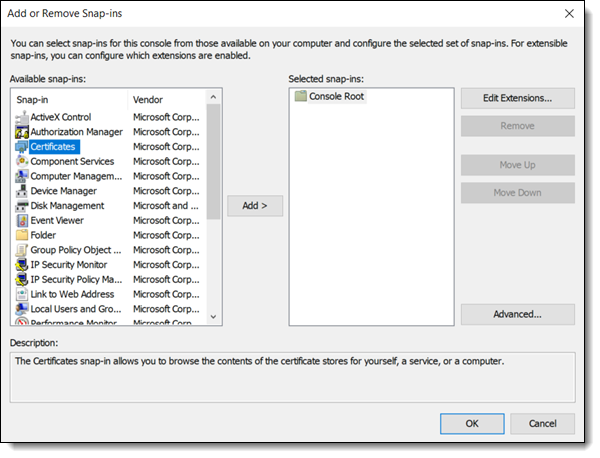
Task: Confirm with the OK button
Action: click(471, 423)
